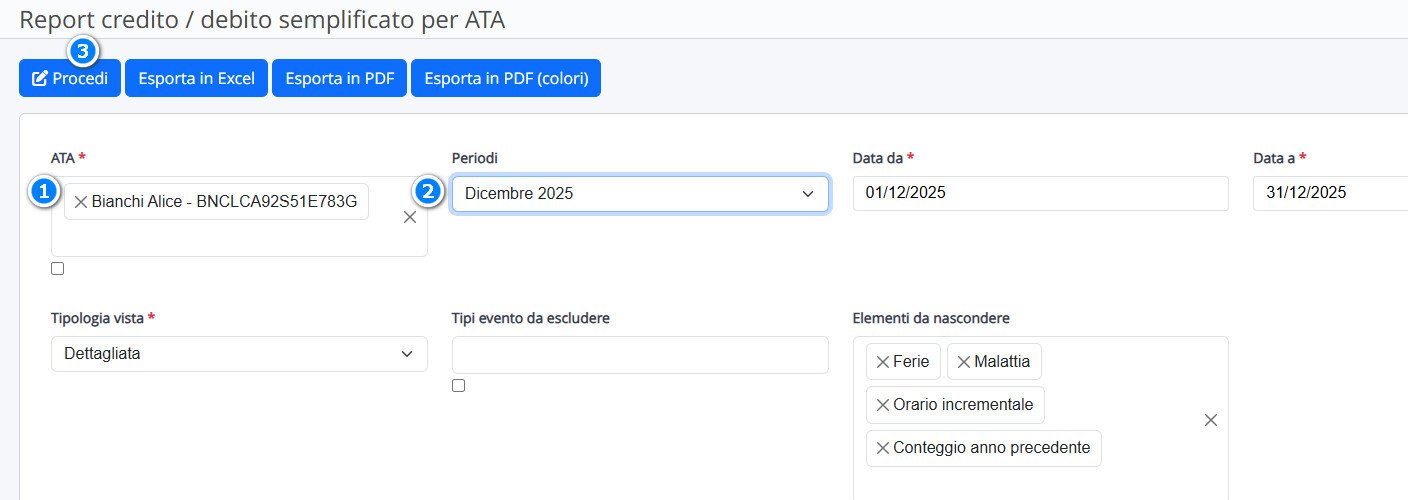Expand the Tipologia vista dropdown
This screenshot has height=500, width=1408.
coord(239,354)
